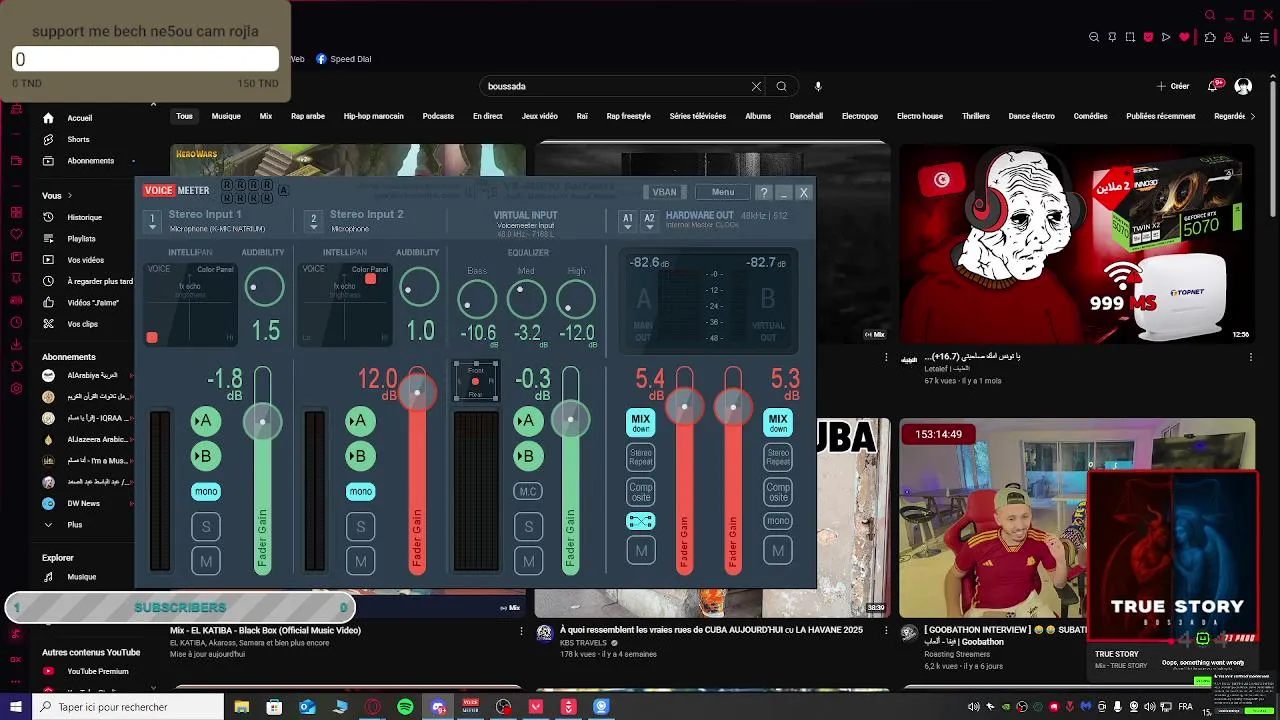Viewport: 1280px width, 720px height.
Task: Toggle the A bus button on Stereo Input 2
Action: coord(360,421)
